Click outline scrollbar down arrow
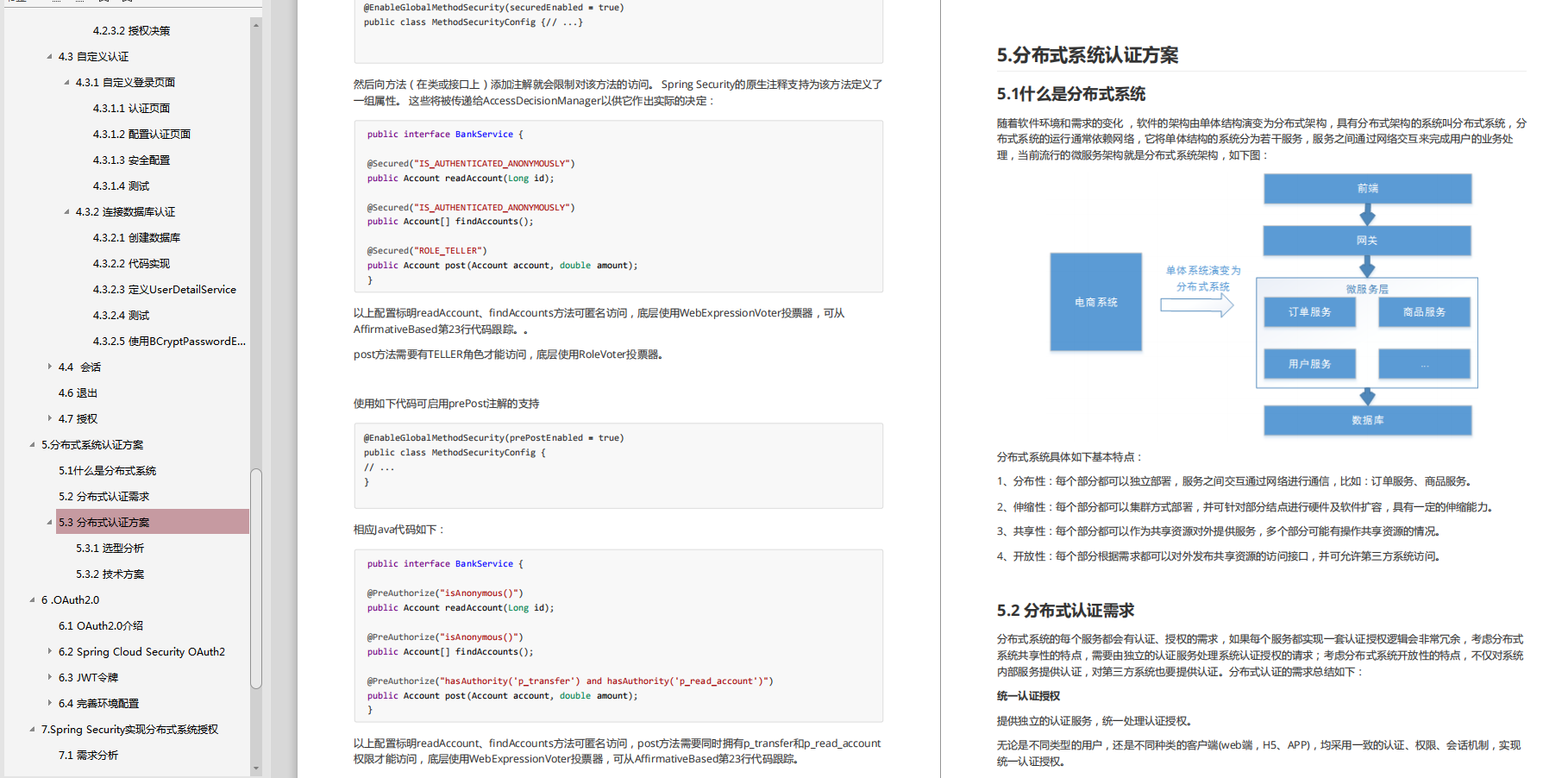Screen dimensions: 1568x778 (256, 768)
